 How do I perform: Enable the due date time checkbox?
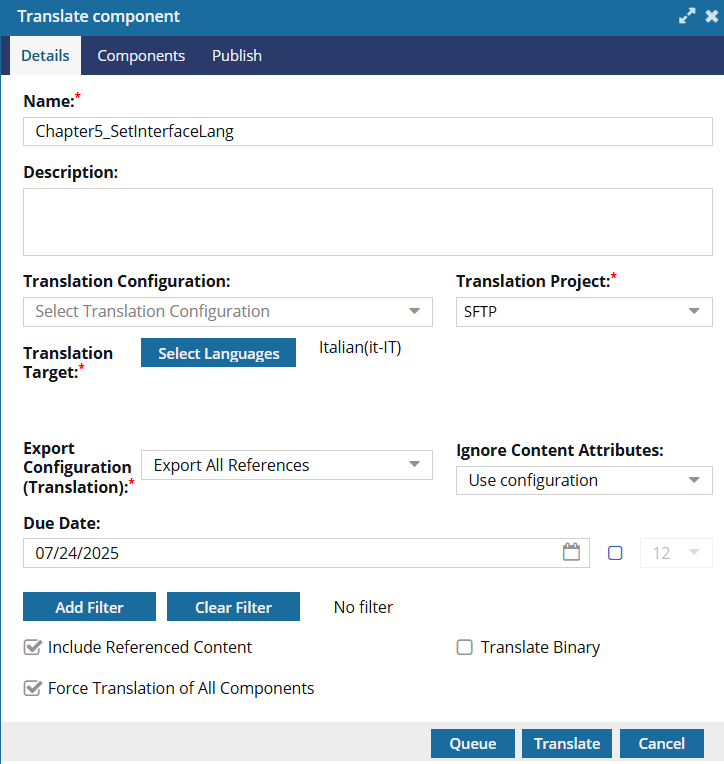click(615, 552)
